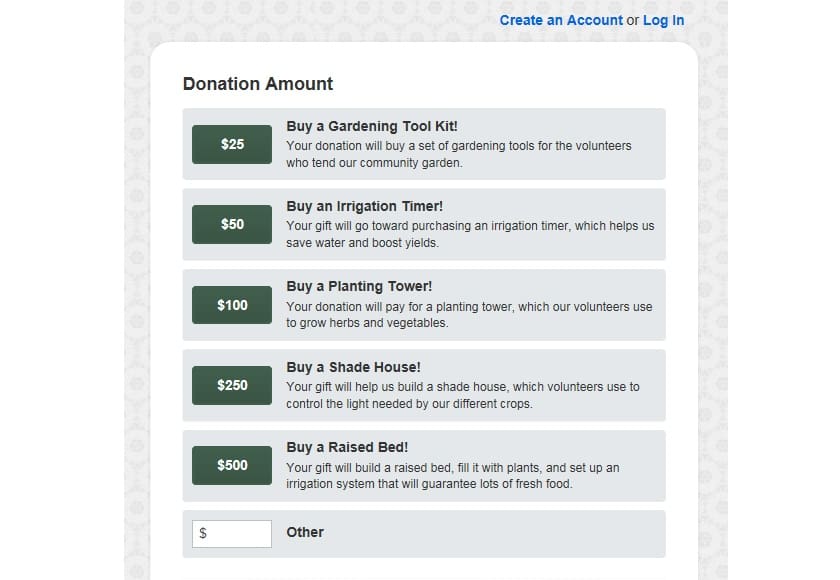Image resolution: width=840 pixels, height=580 pixels.
Task: Click the "Buy a Raised Bed!" title
Action: (x=347, y=447)
